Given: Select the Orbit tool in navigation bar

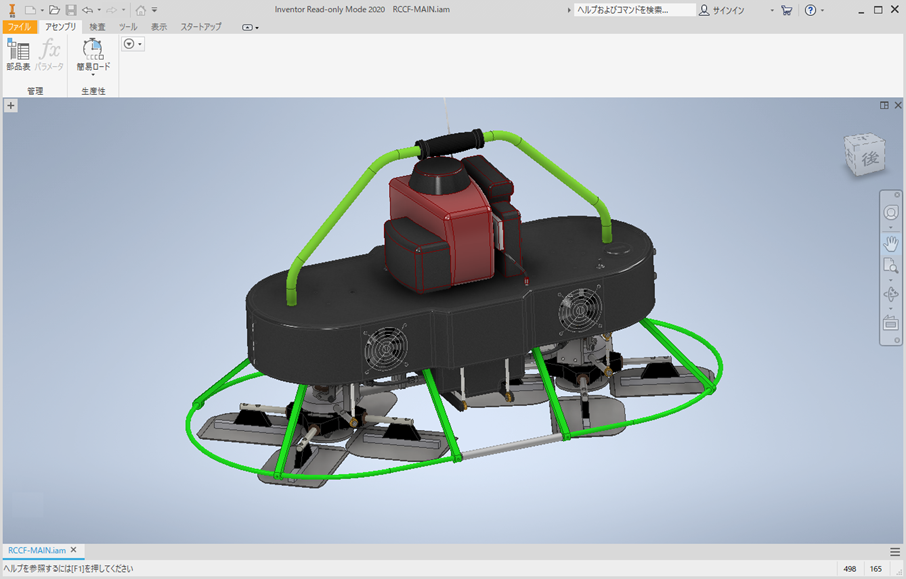Looking at the screenshot, I should [x=890, y=294].
